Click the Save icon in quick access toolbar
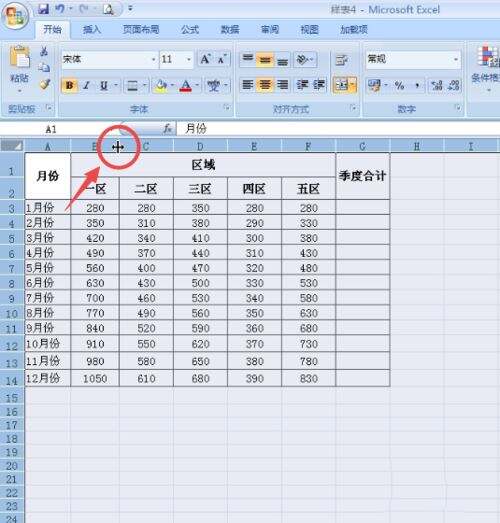500x523 pixels. (43, 9)
